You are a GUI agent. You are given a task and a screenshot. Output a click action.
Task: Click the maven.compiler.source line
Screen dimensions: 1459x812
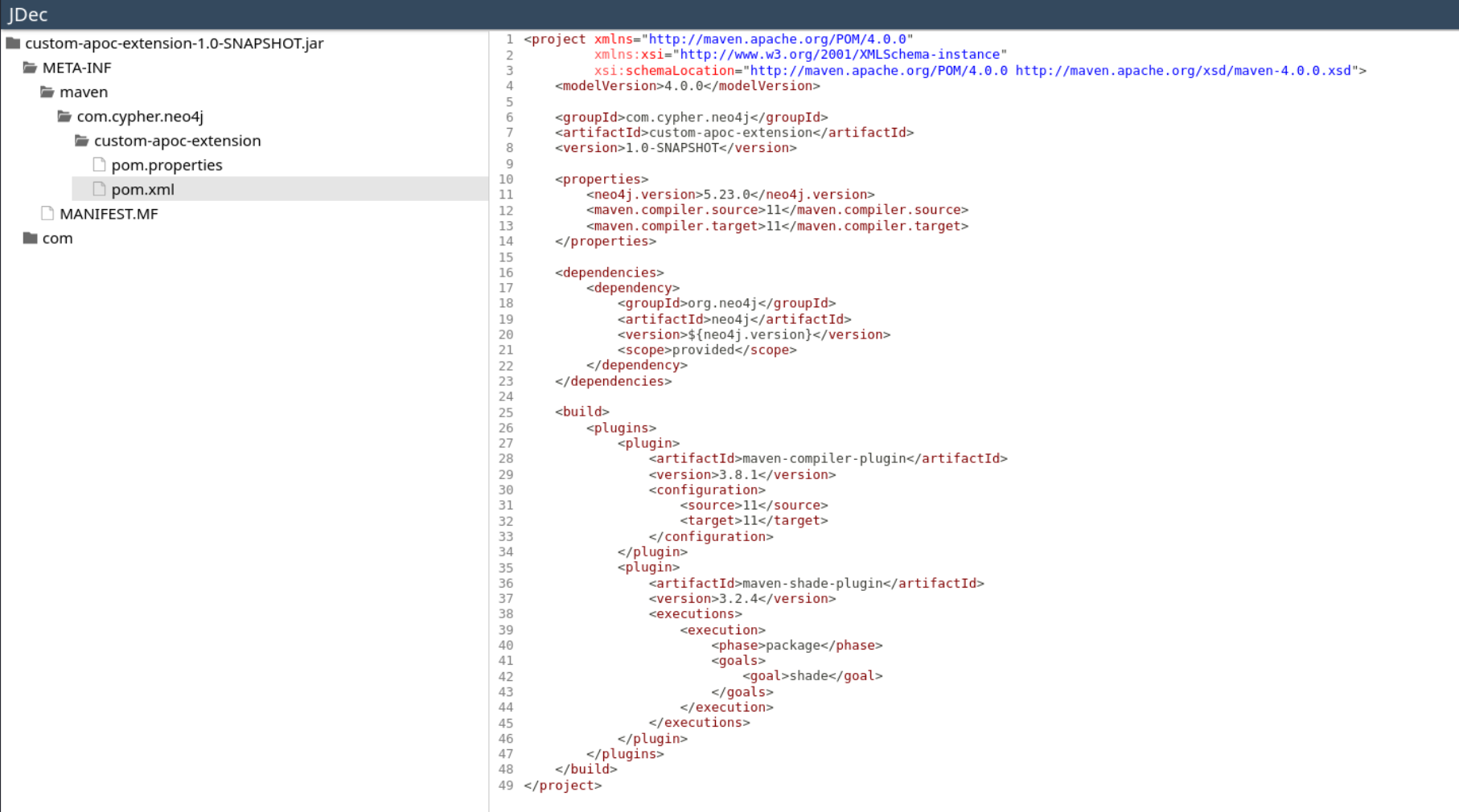pyautogui.click(x=777, y=210)
